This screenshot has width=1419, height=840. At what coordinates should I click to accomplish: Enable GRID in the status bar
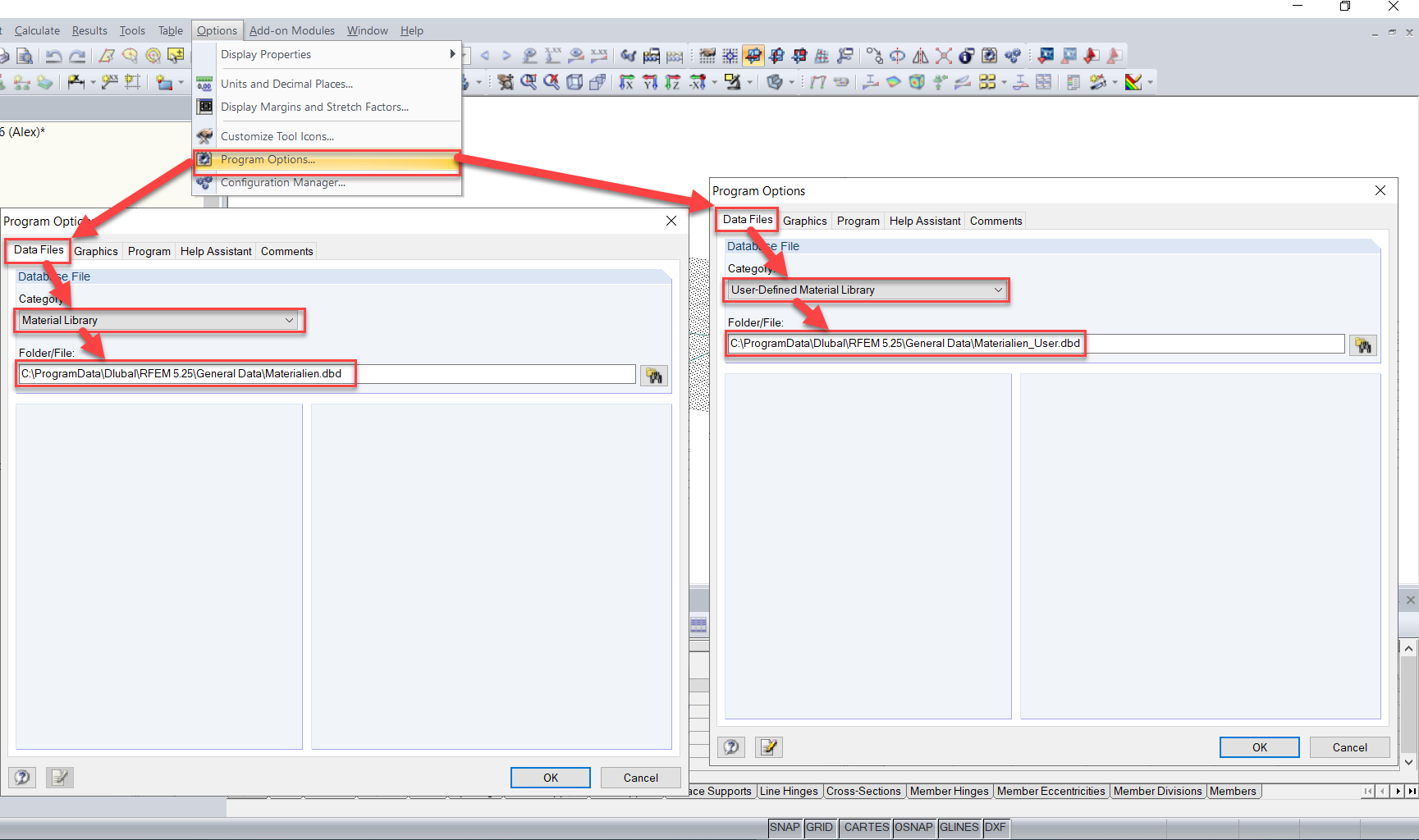tap(820, 828)
